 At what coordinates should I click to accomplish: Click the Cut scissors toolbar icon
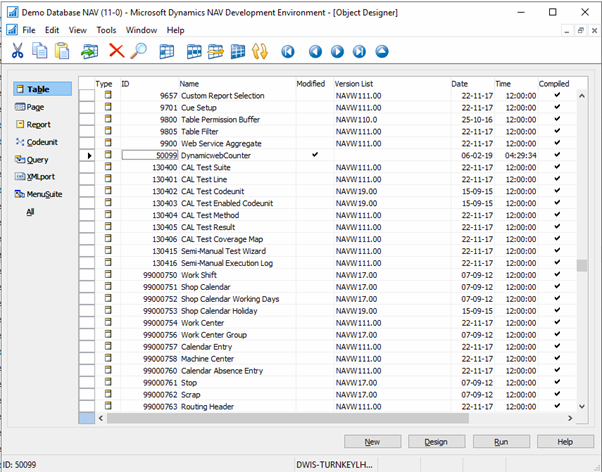click(x=18, y=50)
